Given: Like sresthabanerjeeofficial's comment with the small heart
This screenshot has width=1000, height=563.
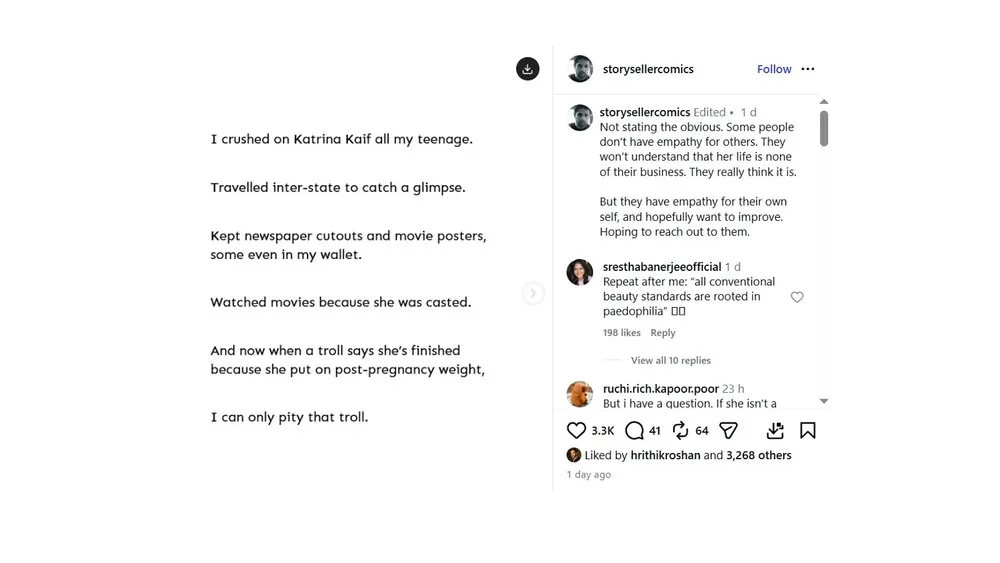Looking at the screenshot, I should pos(797,296).
